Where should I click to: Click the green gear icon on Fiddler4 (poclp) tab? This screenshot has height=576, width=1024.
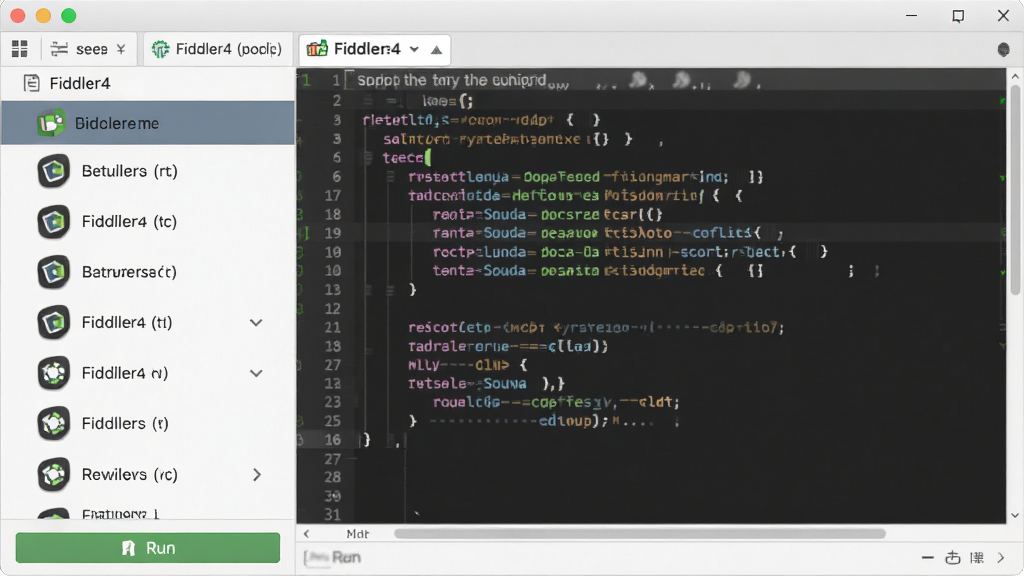tap(160, 49)
